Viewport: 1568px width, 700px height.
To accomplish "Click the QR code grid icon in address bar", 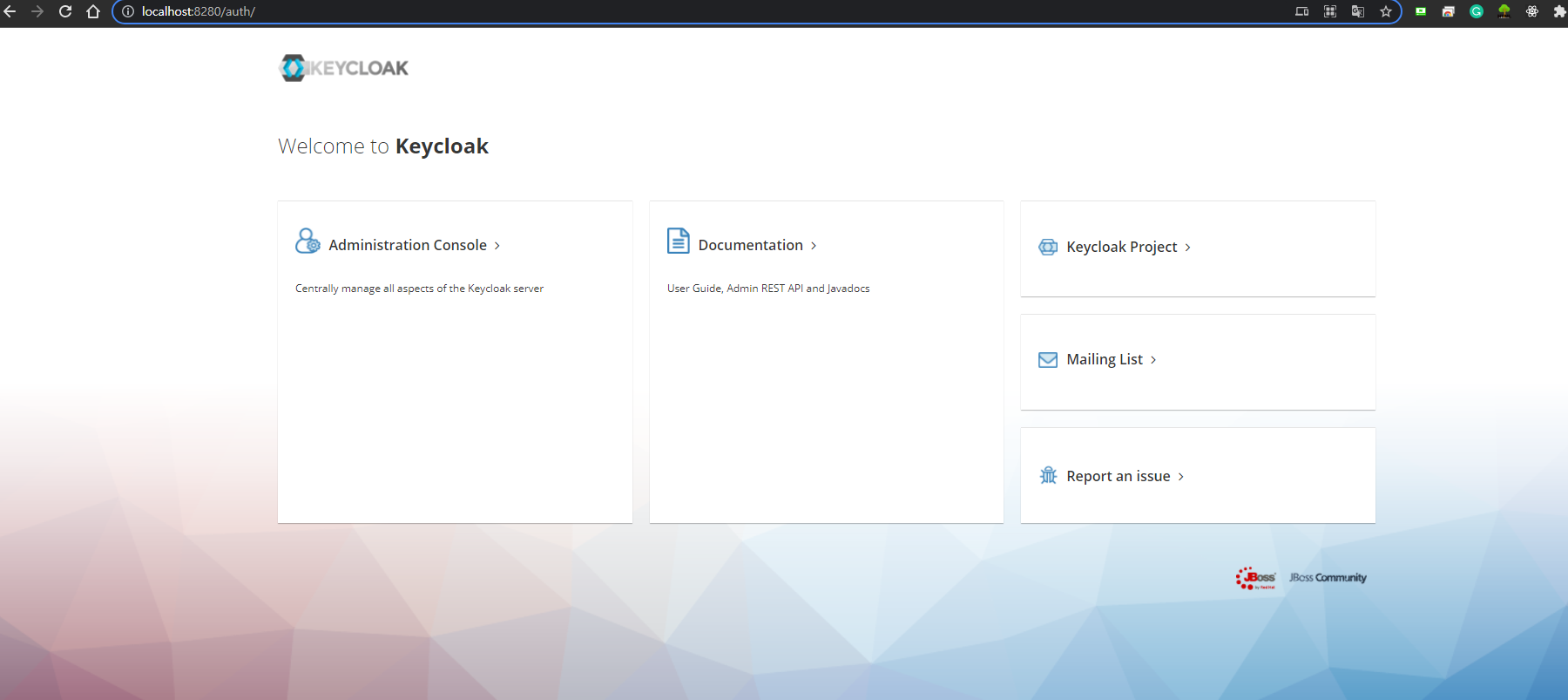I will coord(1330,11).
